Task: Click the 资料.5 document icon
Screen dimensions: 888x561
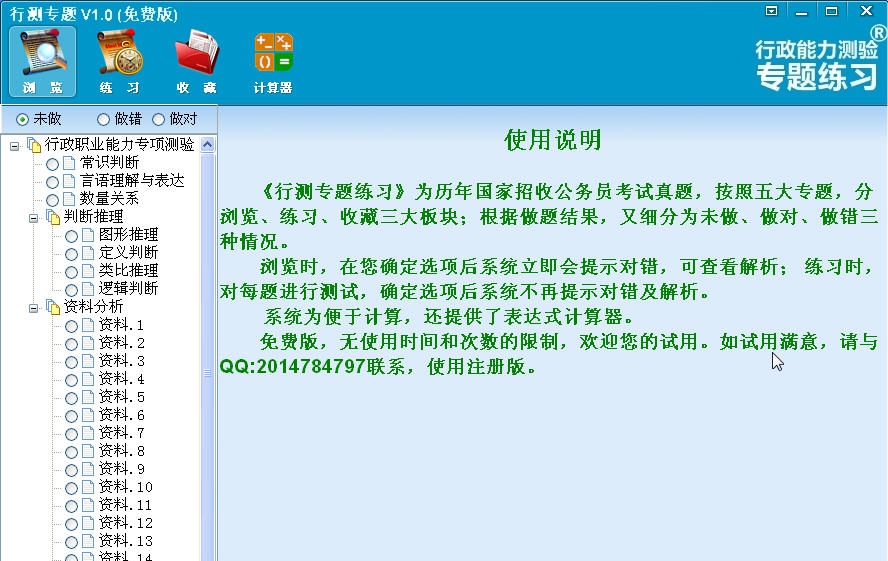Action: (88, 397)
